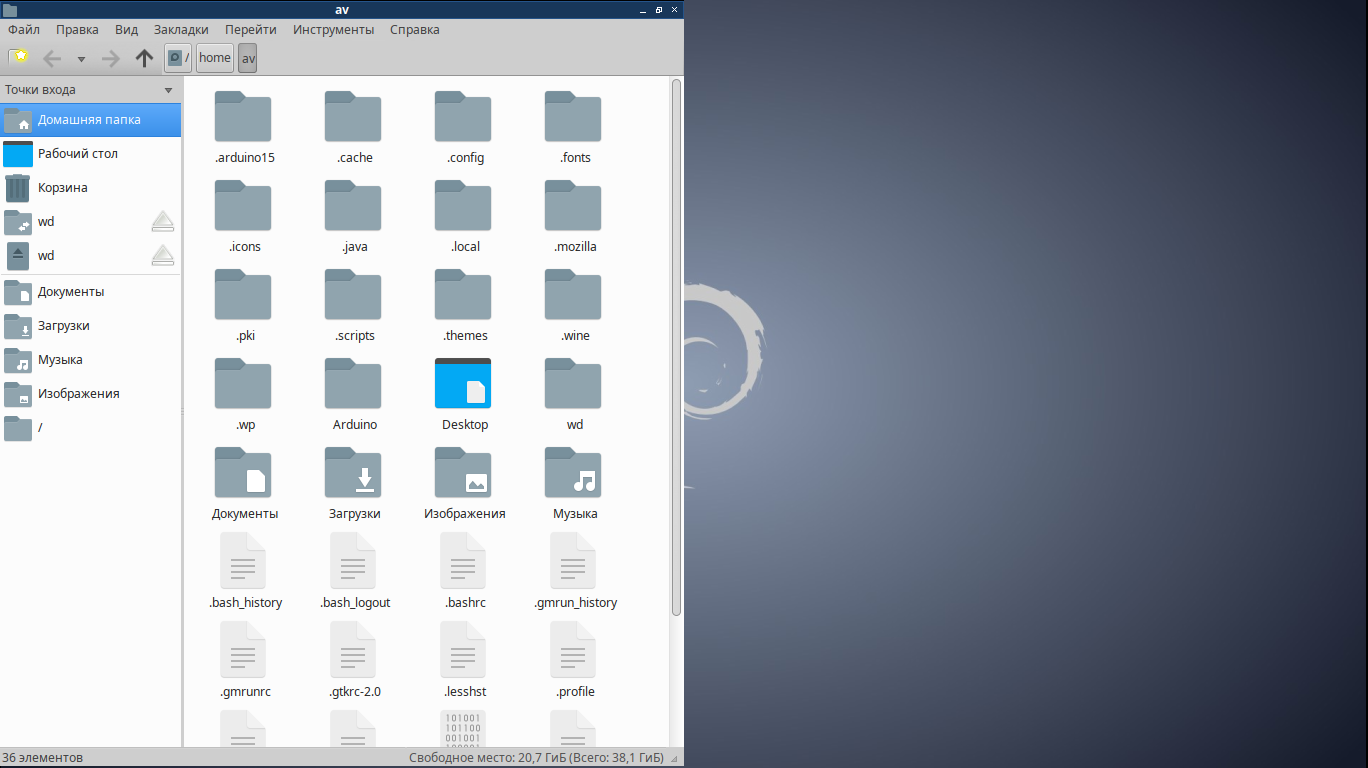Open Музыка bookmark in the sidebar
Image resolution: width=1368 pixels, height=768 pixels.
click(x=90, y=360)
